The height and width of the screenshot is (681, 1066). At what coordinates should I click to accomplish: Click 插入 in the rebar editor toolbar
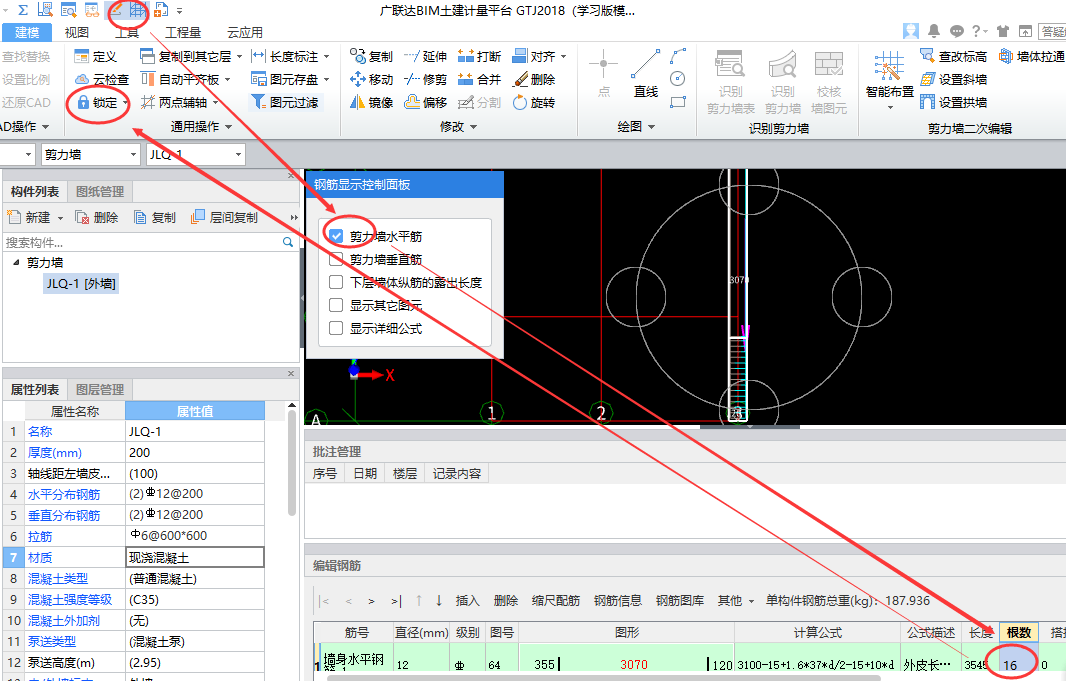[x=468, y=601]
